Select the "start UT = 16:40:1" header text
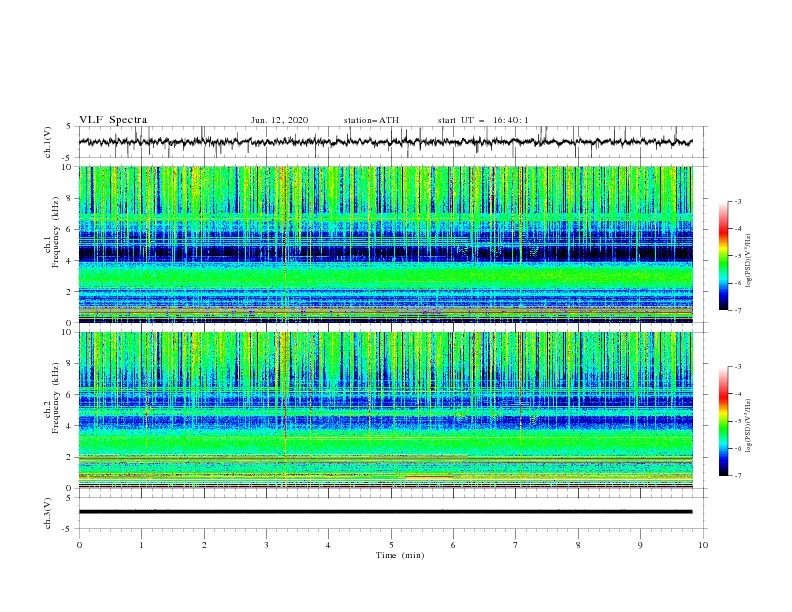 point(483,120)
